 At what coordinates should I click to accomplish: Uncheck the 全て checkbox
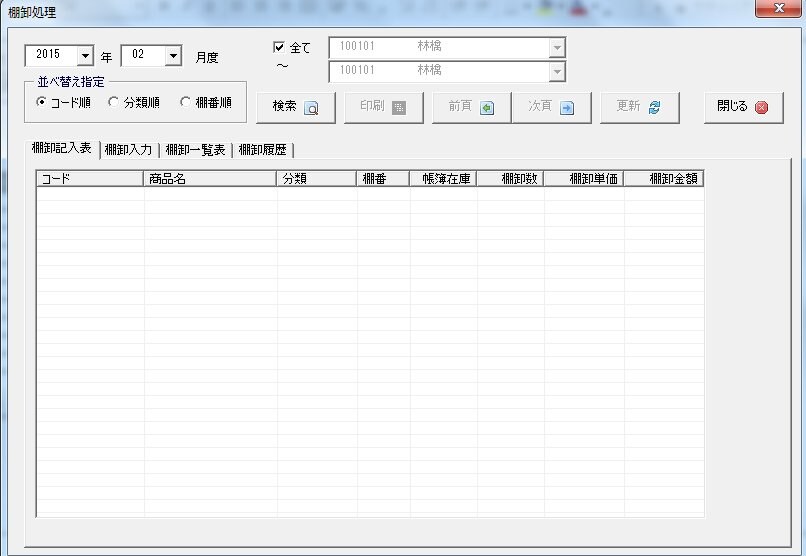[279, 47]
